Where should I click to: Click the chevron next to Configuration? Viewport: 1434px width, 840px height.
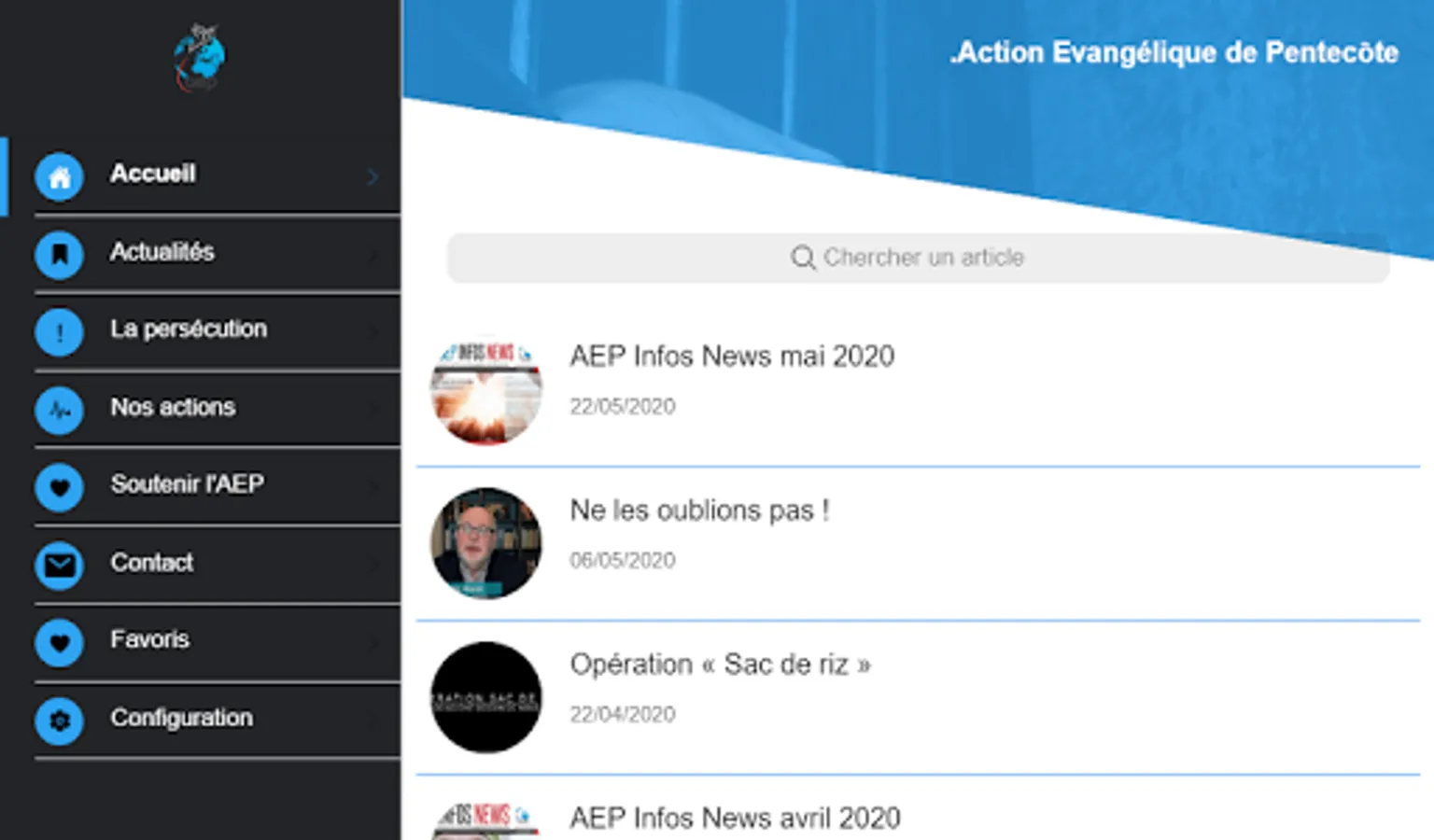373,720
